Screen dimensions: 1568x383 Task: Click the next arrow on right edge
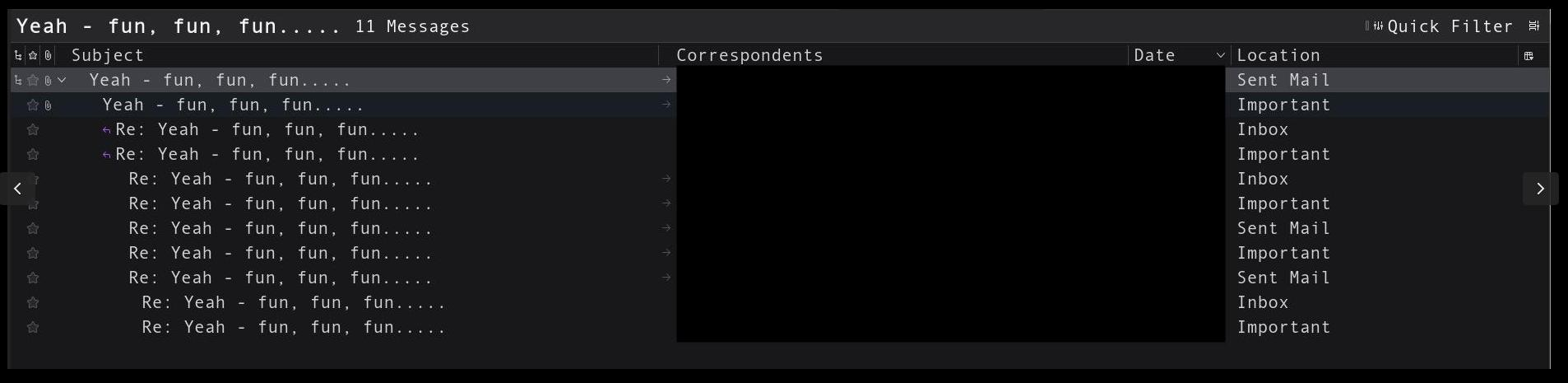pos(1540,189)
